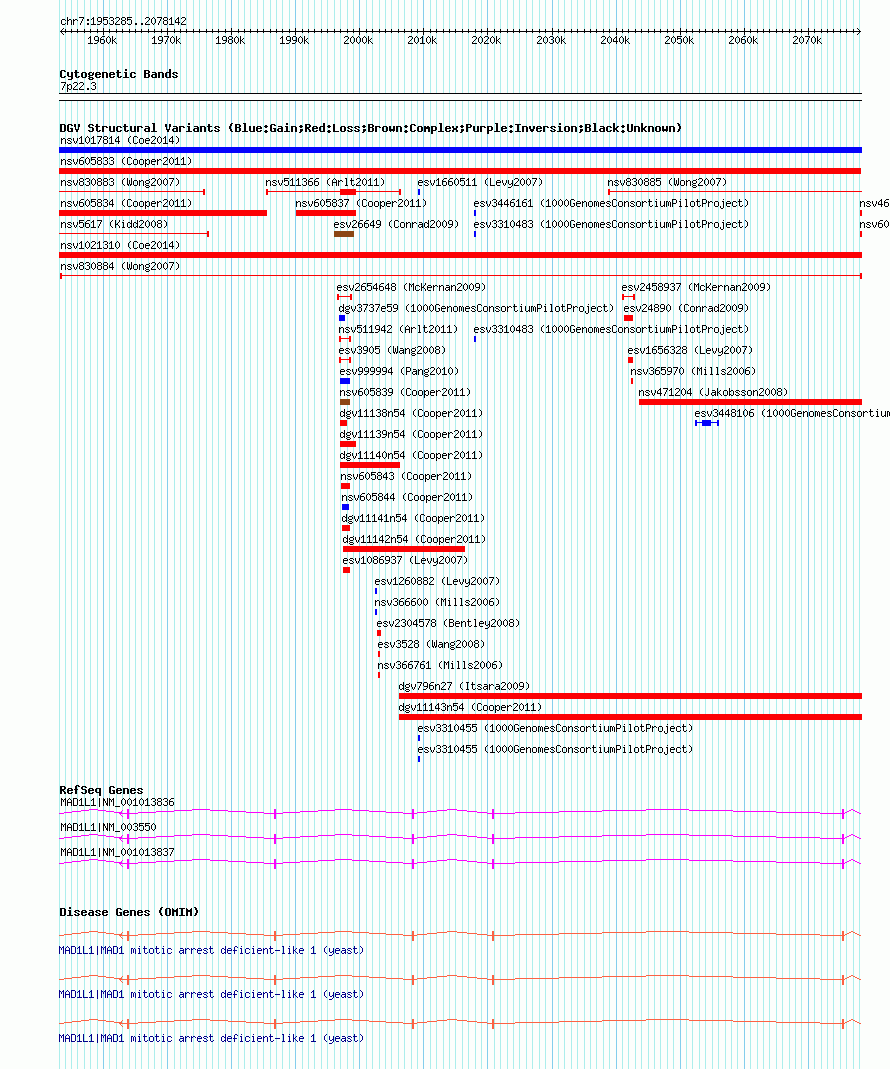890x1069 pixels.
Task: Select nsv830885 (Wong2007) variant label
Action: point(667,183)
